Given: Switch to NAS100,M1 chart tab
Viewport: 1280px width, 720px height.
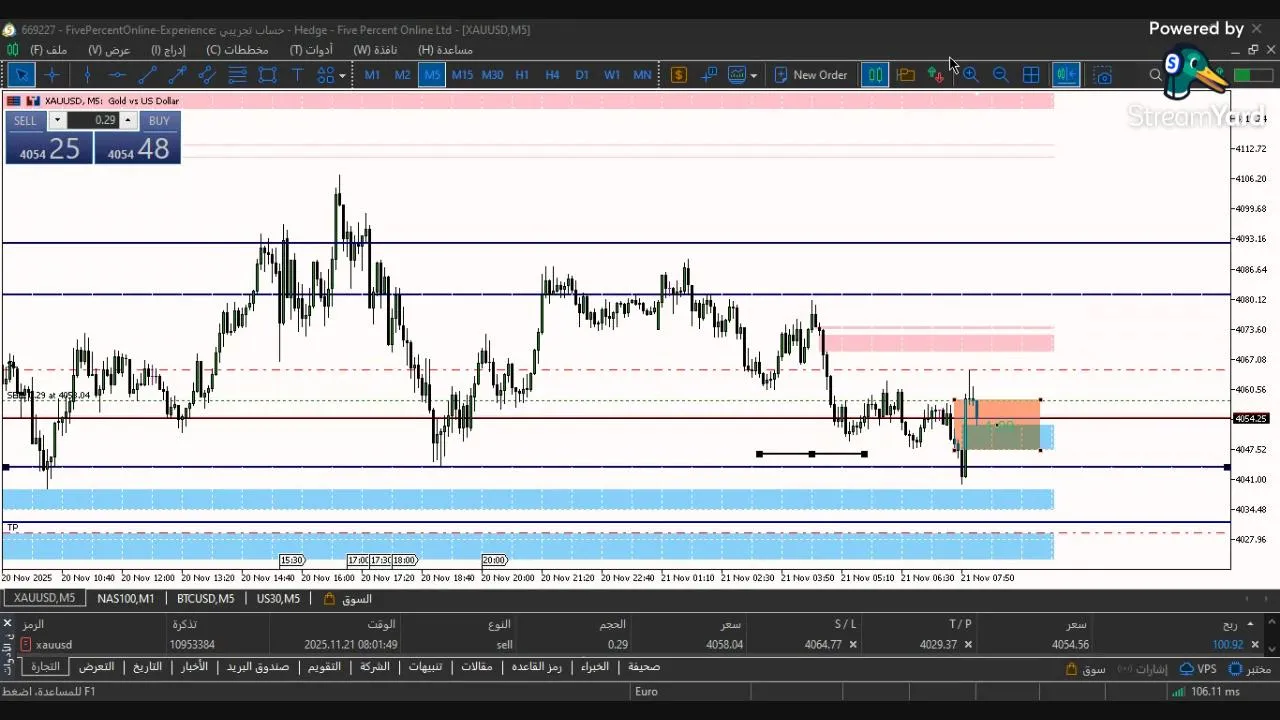Looking at the screenshot, I should coord(126,599).
